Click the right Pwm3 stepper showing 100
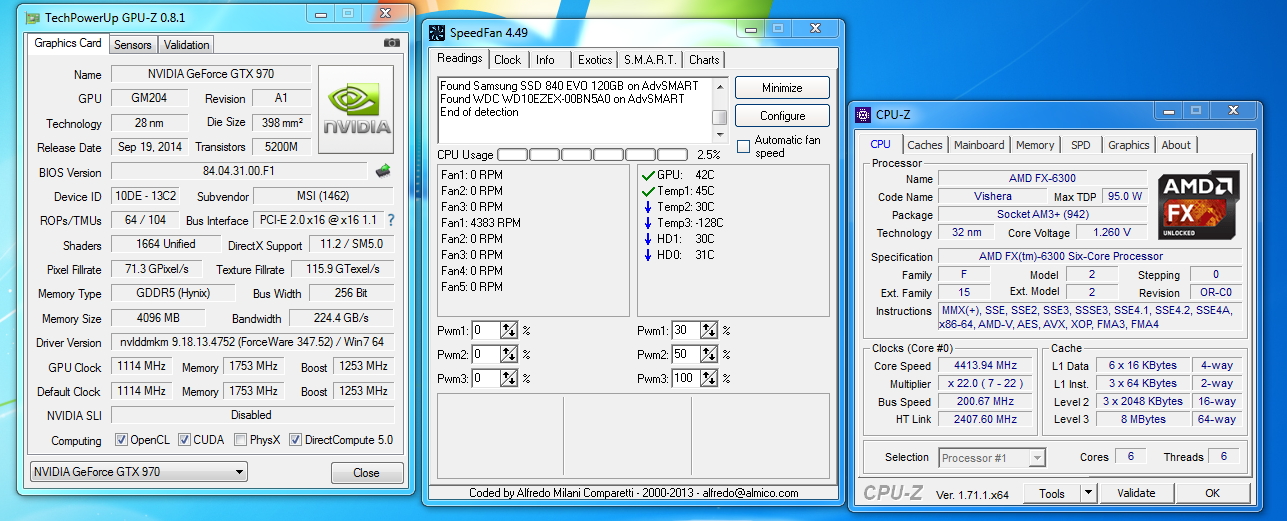This screenshot has width=1287, height=521. pos(709,379)
